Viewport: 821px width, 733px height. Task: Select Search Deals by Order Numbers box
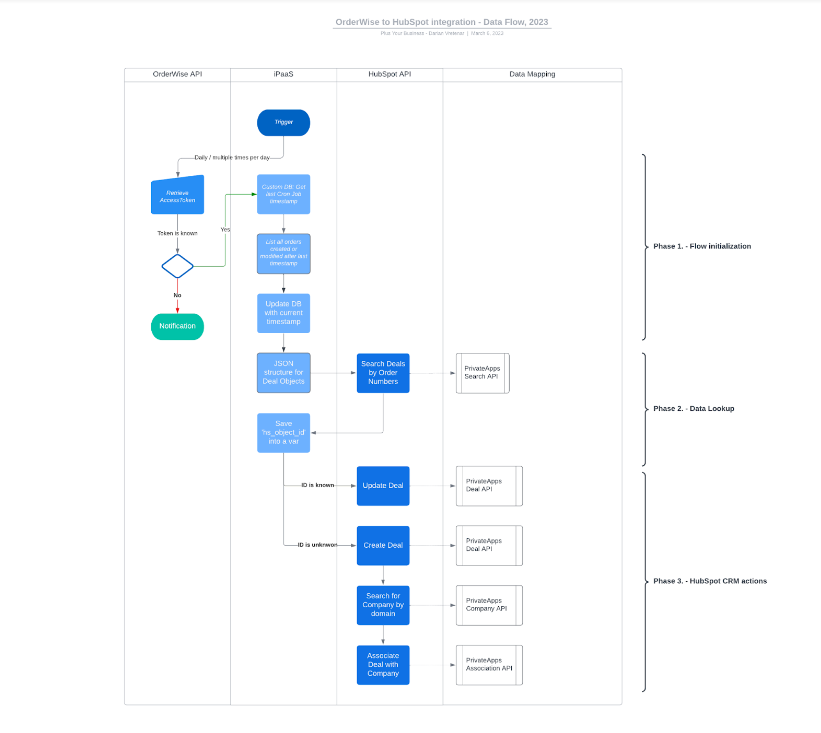tap(383, 373)
